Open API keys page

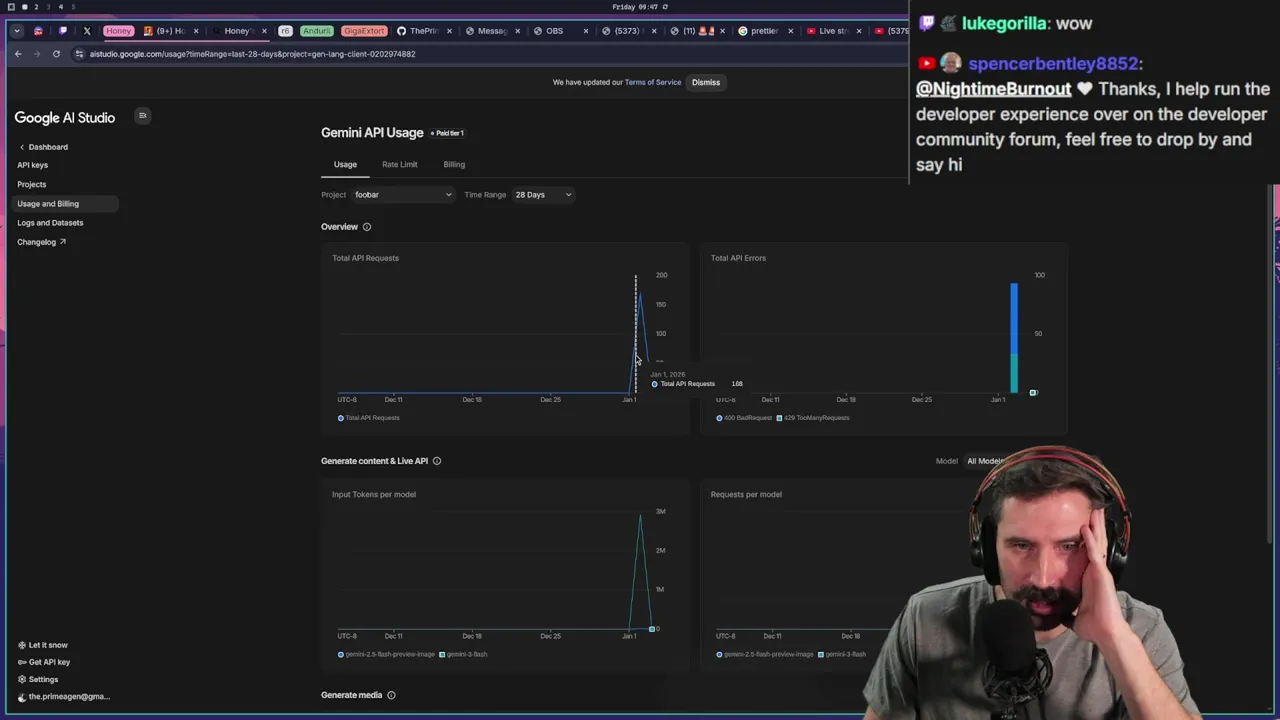(x=32, y=165)
